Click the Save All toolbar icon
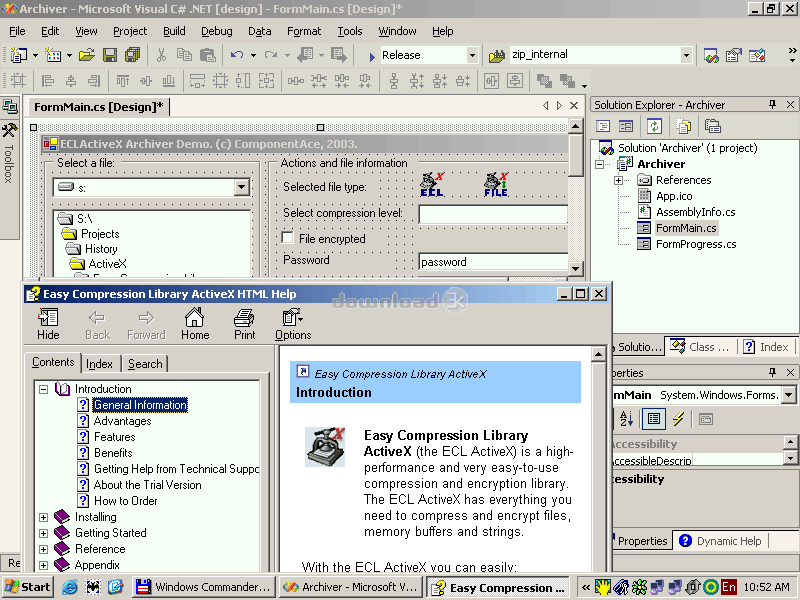Image resolution: width=800 pixels, height=600 pixels. point(133,55)
